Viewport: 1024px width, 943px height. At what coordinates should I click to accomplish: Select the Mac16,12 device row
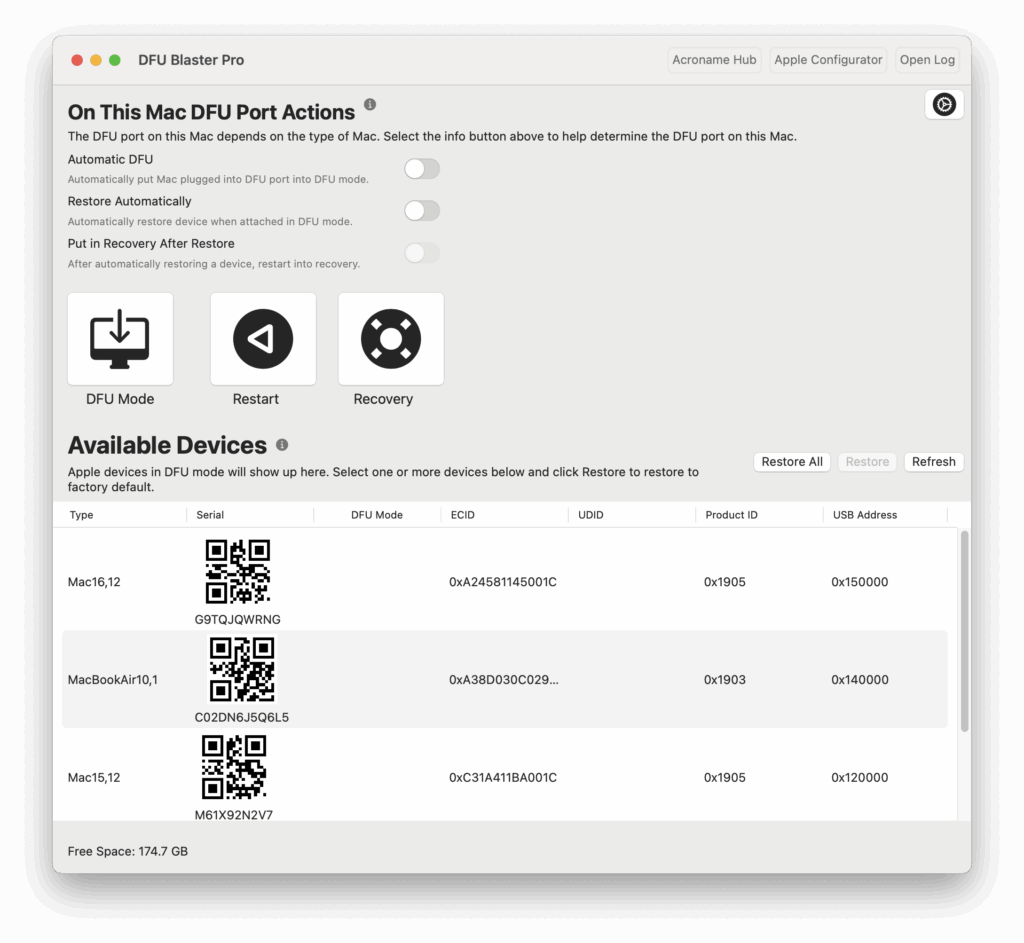point(505,581)
